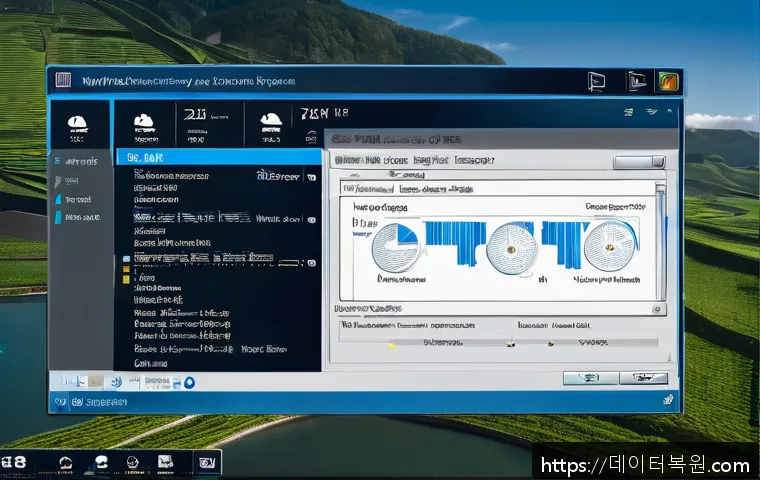Select the third sidebar item with blue marker
Image resolution: width=760 pixels, height=480 pixels.
pyautogui.click(x=76, y=199)
